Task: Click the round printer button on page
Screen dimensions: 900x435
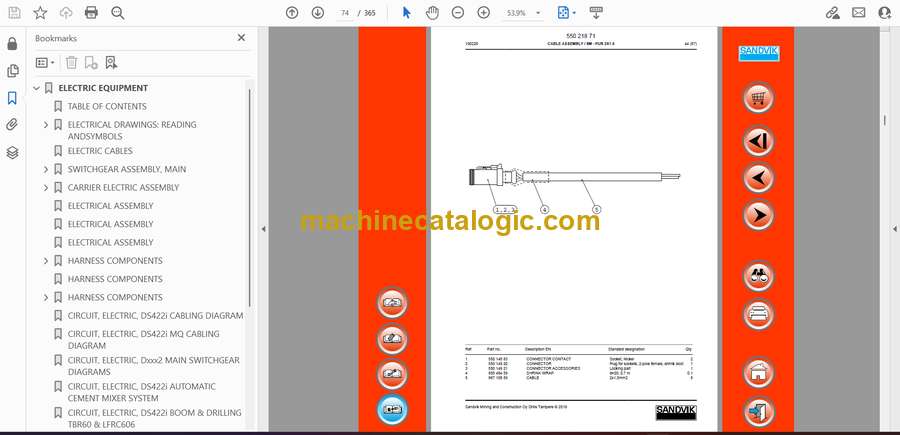Action: click(758, 314)
